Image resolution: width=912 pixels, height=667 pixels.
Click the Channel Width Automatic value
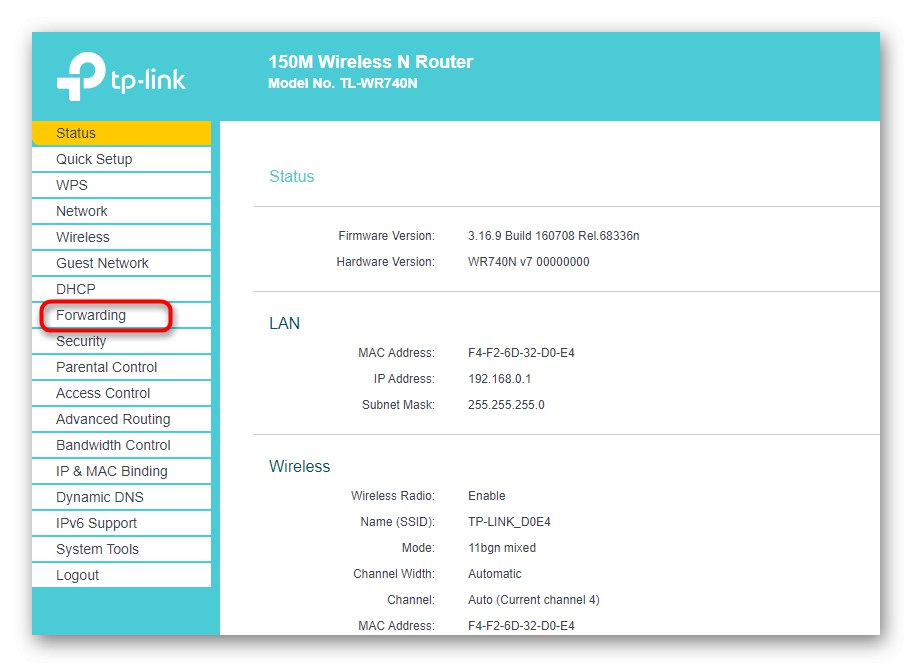(494, 574)
